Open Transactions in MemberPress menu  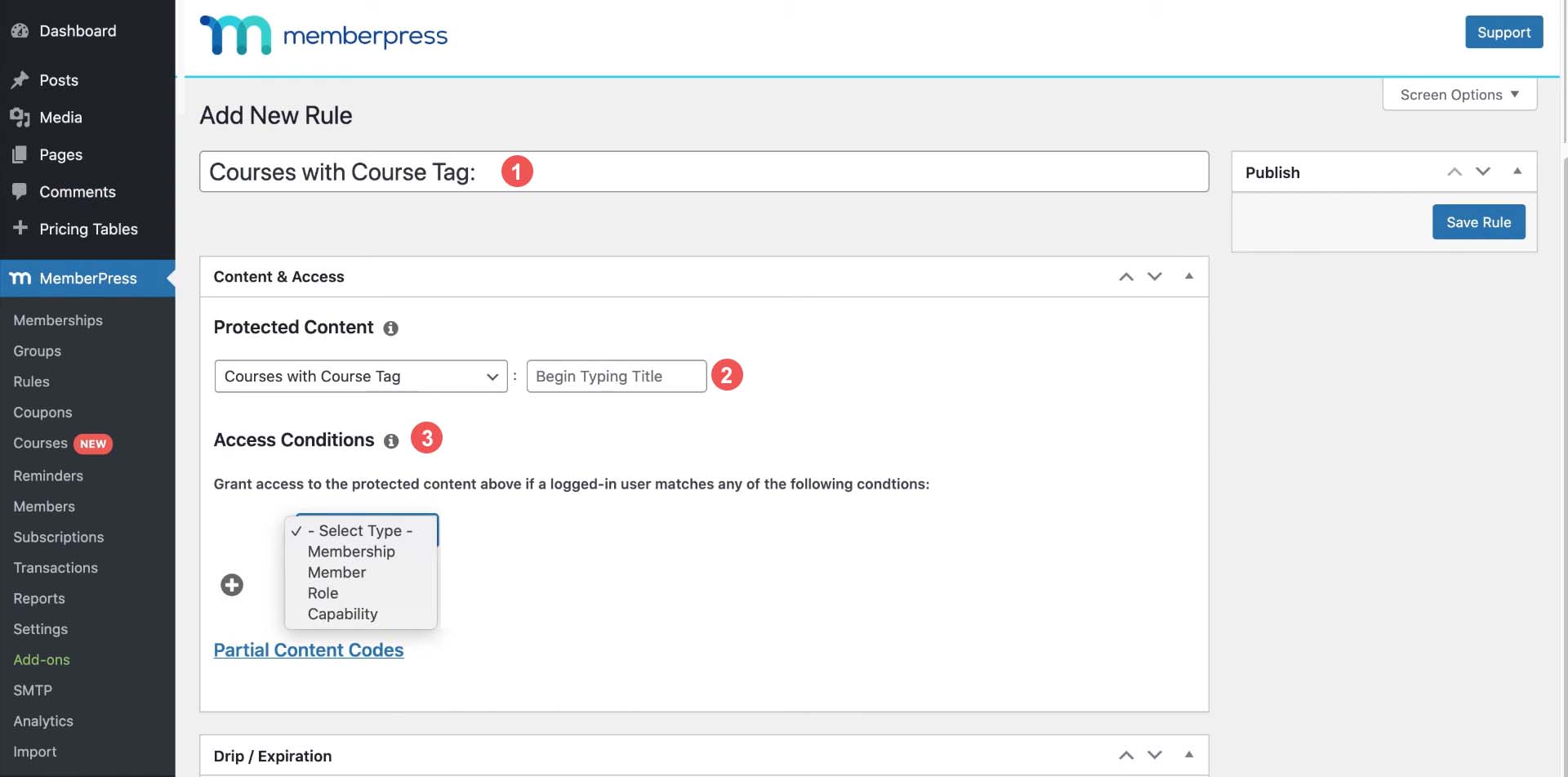pos(56,568)
